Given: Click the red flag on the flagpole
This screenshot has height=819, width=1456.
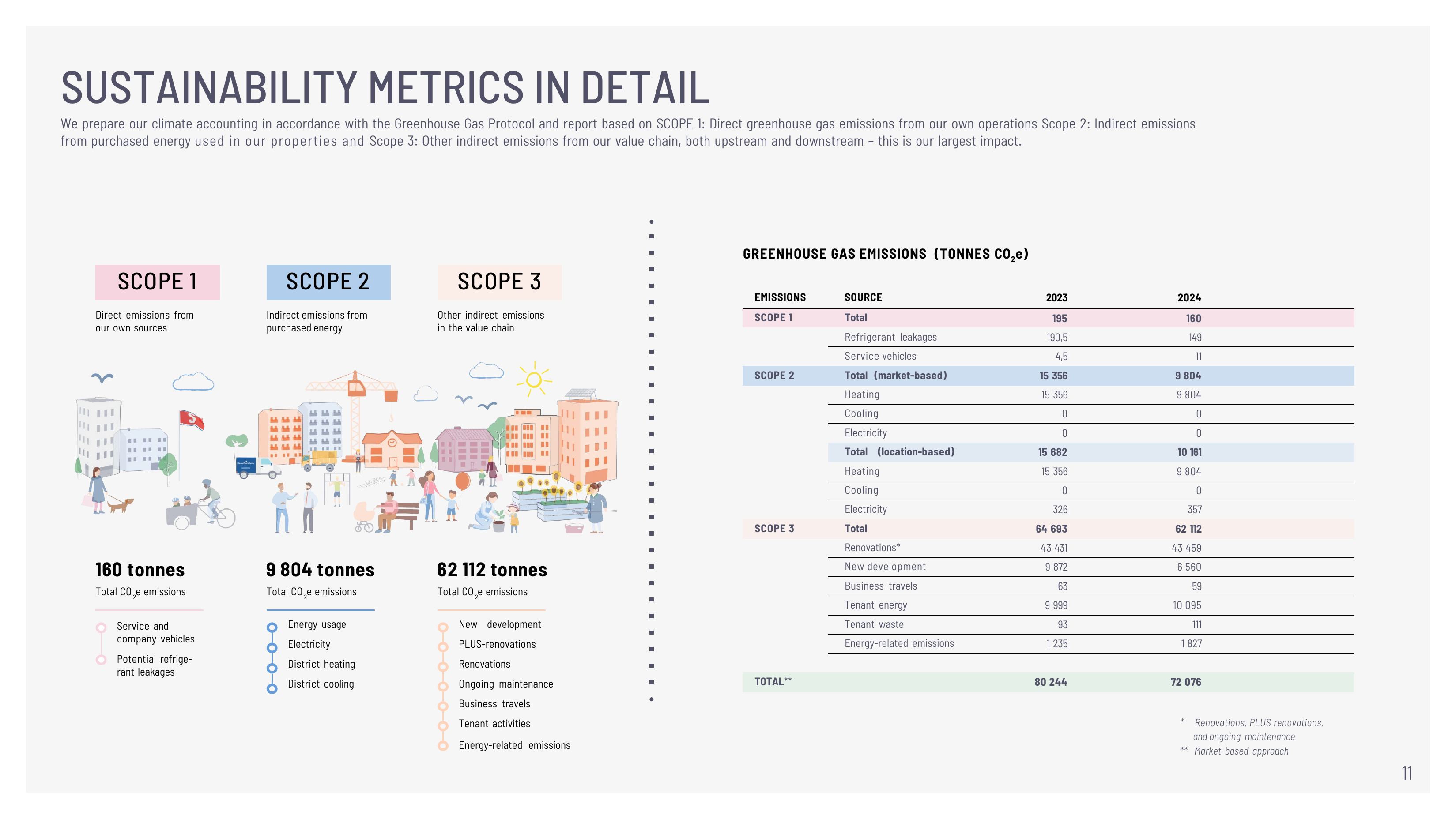Looking at the screenshot, I should click(x=192, y=419).
